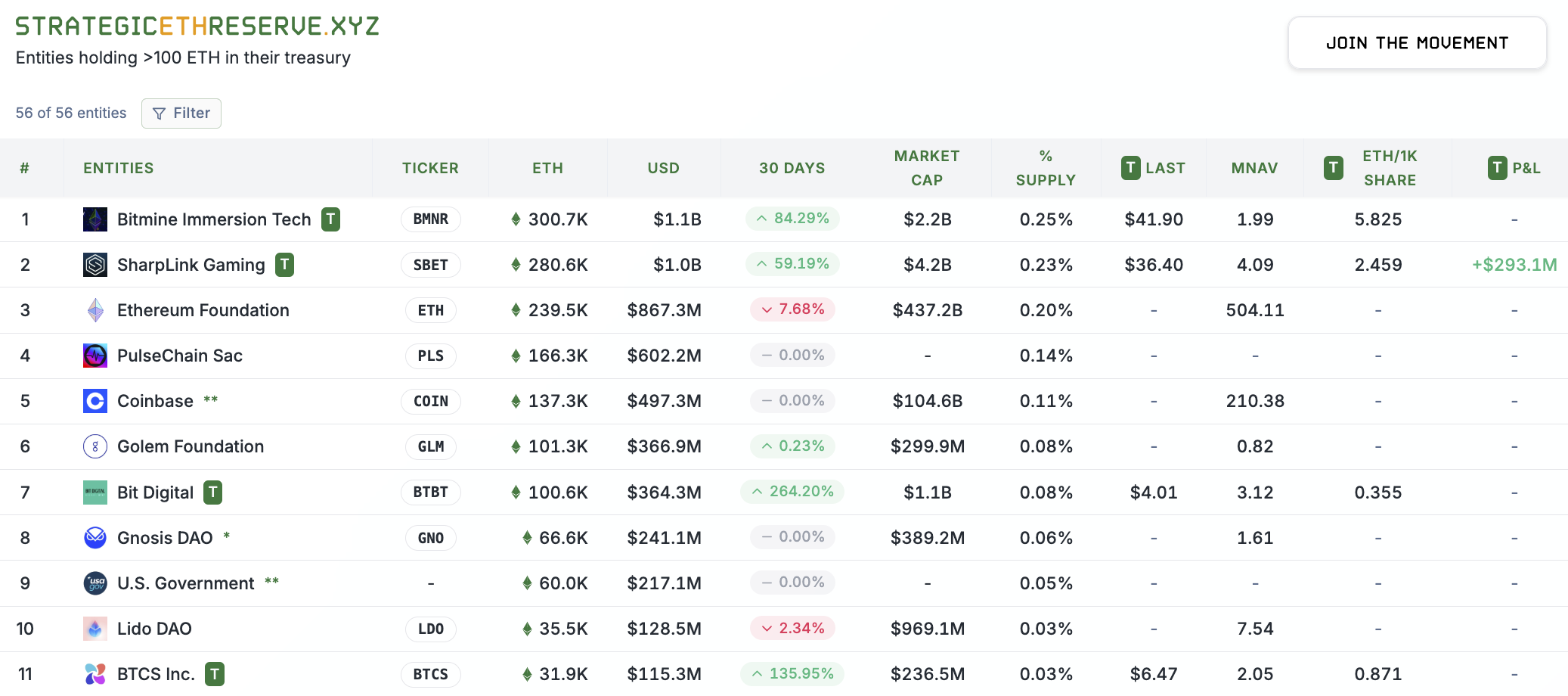Open the Filter options
Screen dimensions: 1568x696
click(181, 113)
